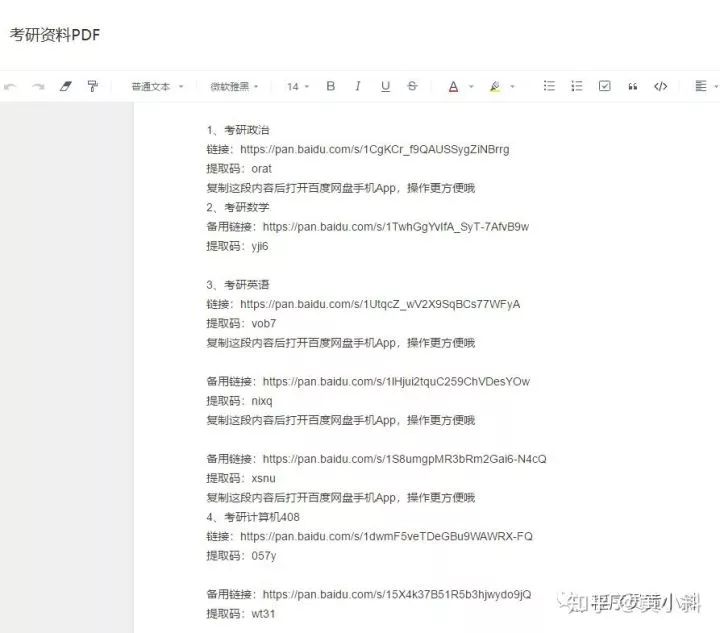Open backup link ending Gai6-N4cQ
This screenshot has height=633, width=720.
405,459
